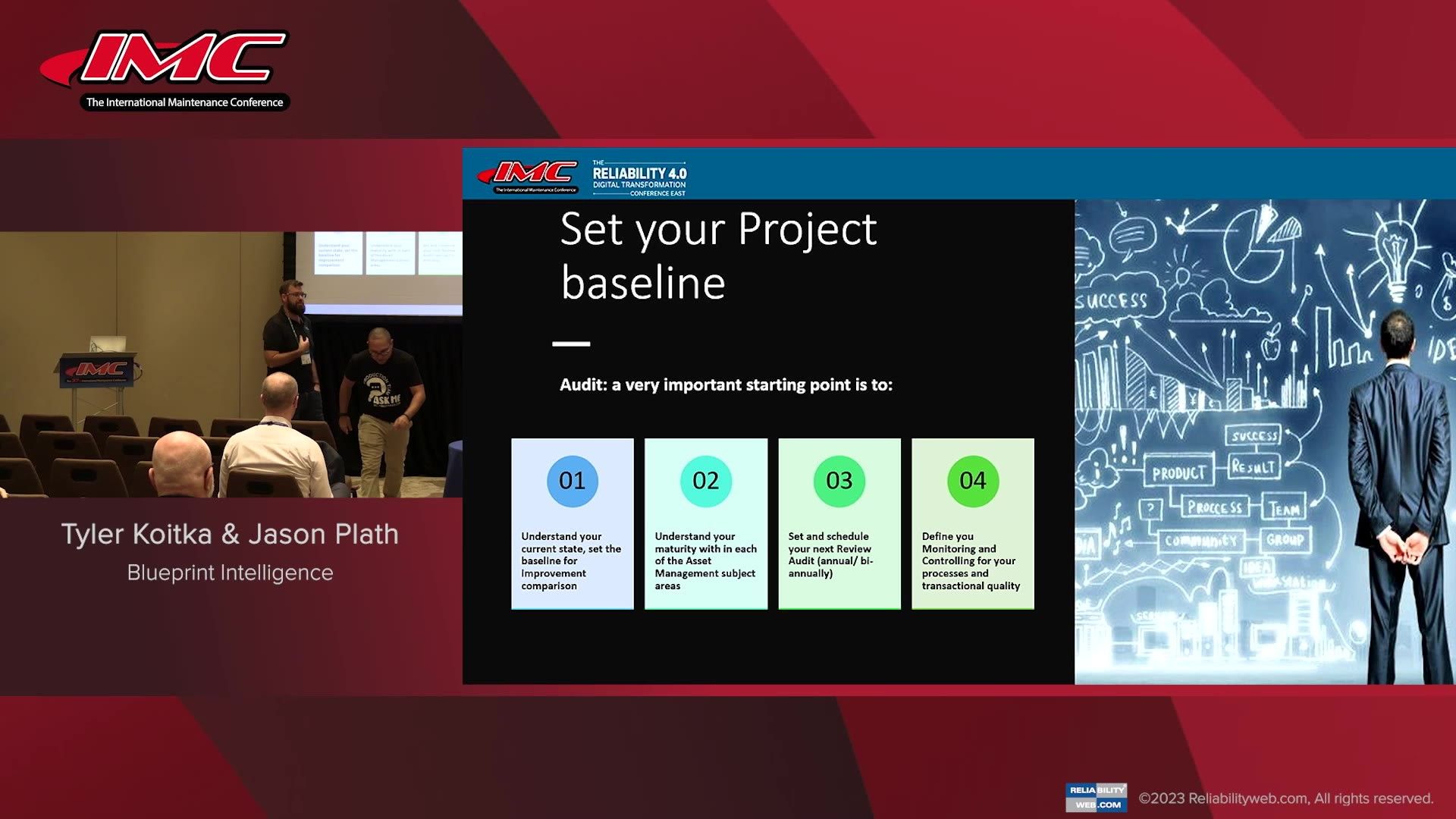Select the chalkboard businessman image on the right

pos(1259,440)
